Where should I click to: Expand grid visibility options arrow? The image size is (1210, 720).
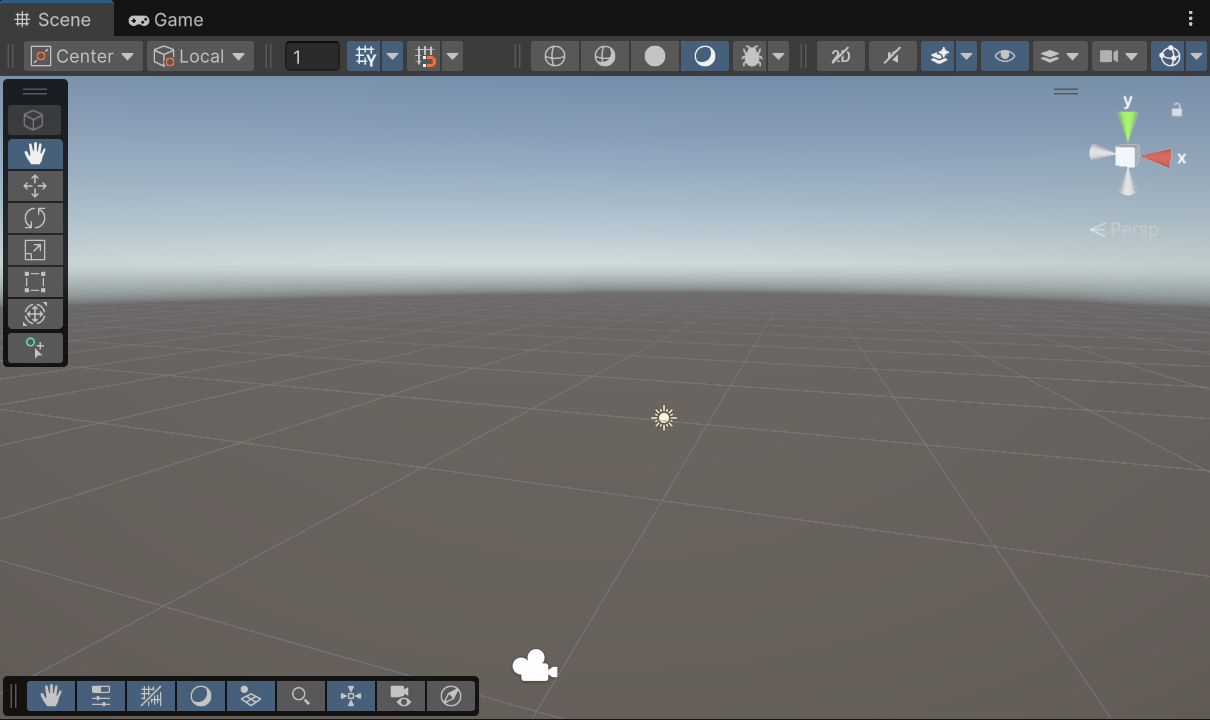393,56
